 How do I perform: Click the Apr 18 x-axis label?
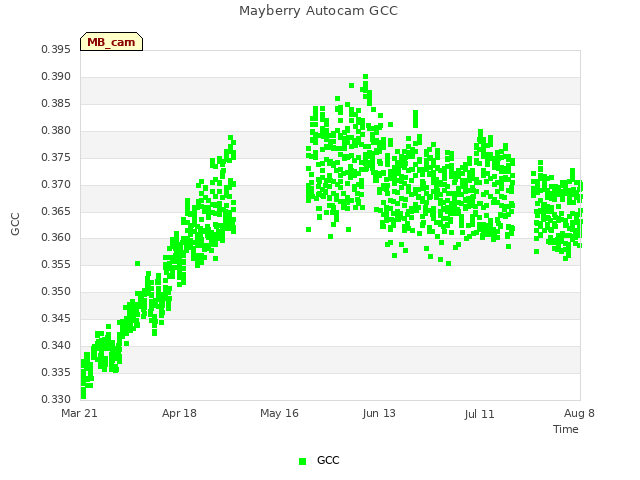pos(179,413)
